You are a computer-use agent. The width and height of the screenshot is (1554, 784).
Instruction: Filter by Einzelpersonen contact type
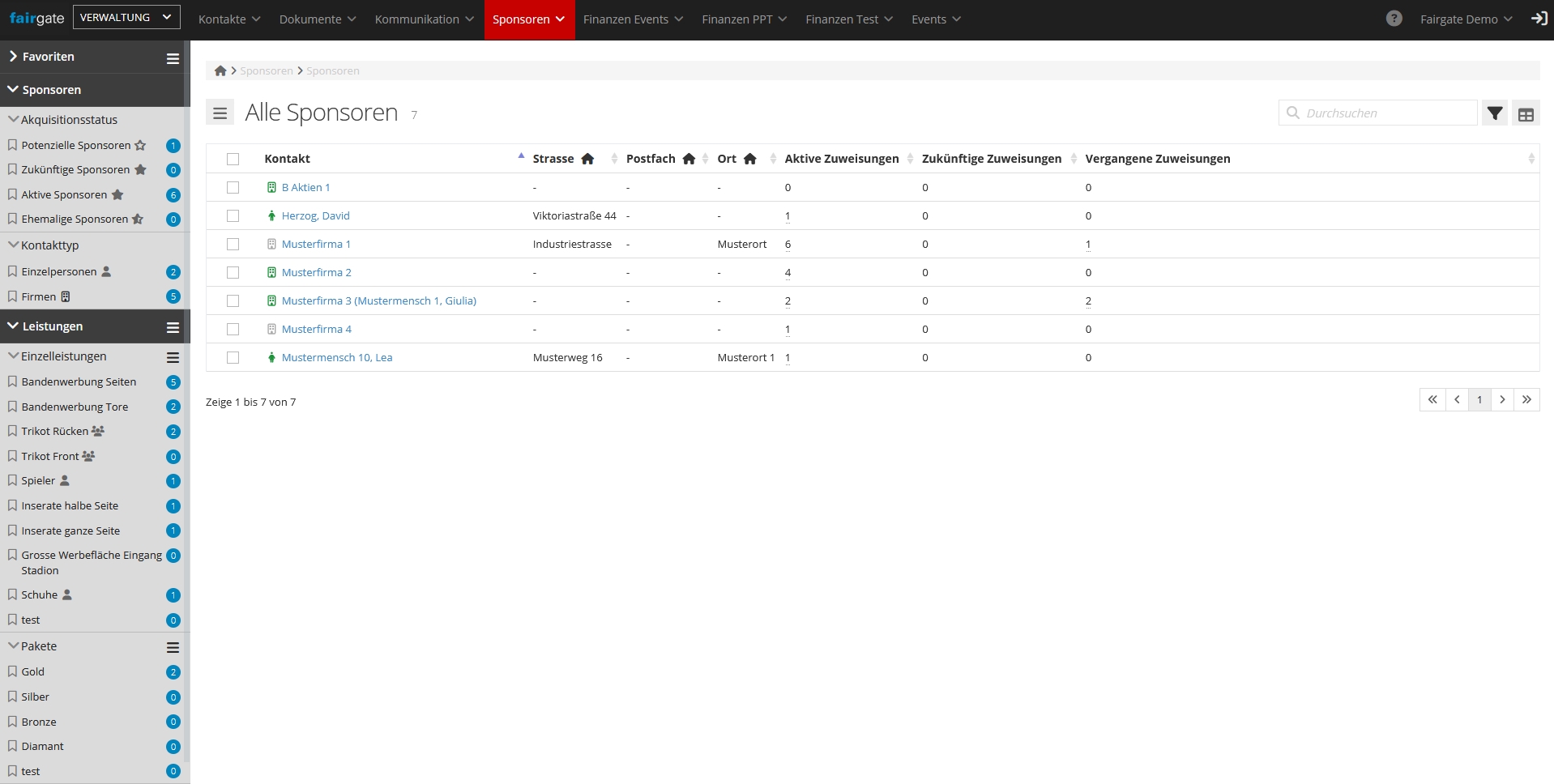click(x=59, y=272)
